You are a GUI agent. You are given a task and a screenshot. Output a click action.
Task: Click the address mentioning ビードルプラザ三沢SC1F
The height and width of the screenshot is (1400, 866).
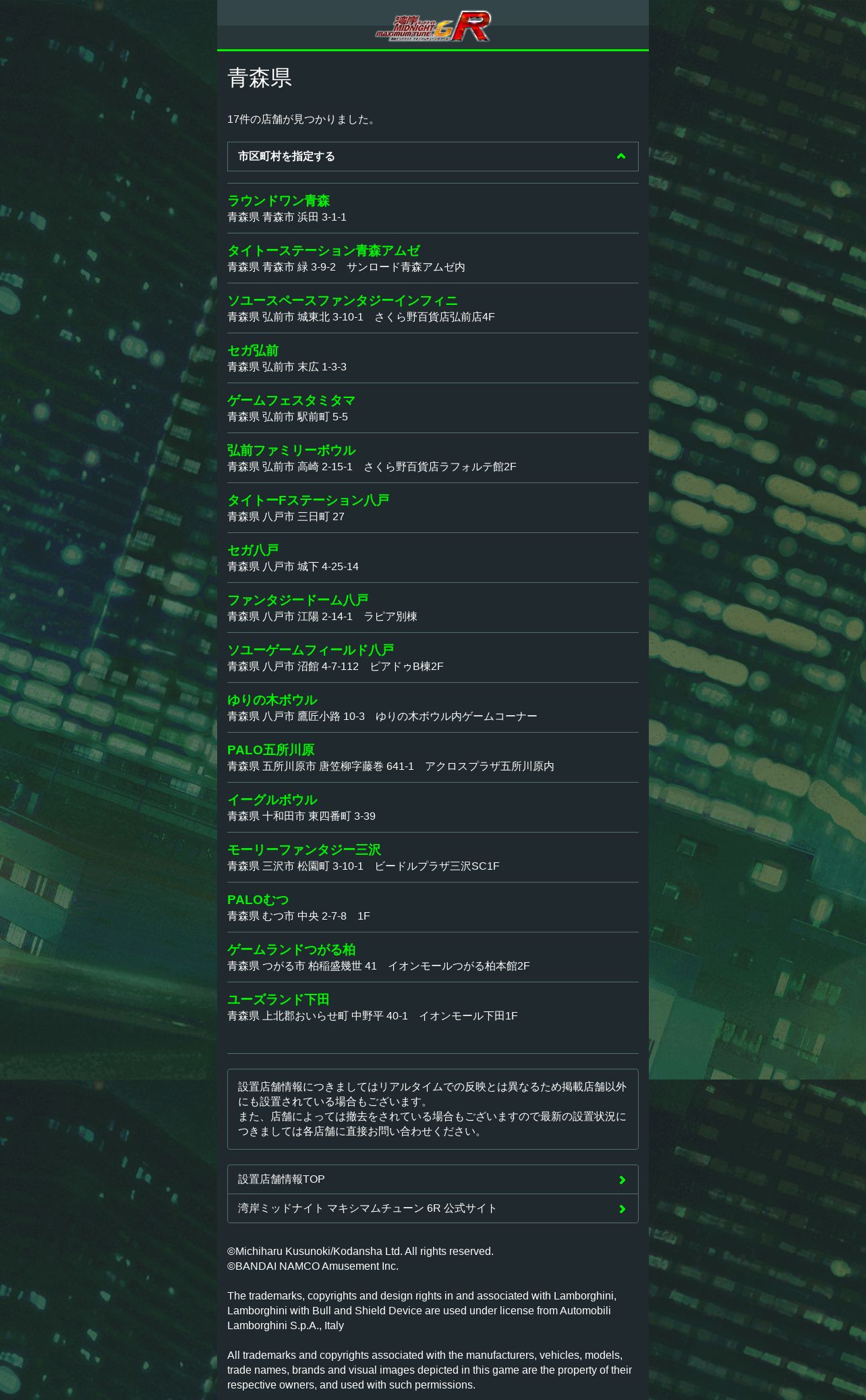click(x=364, y=866)
